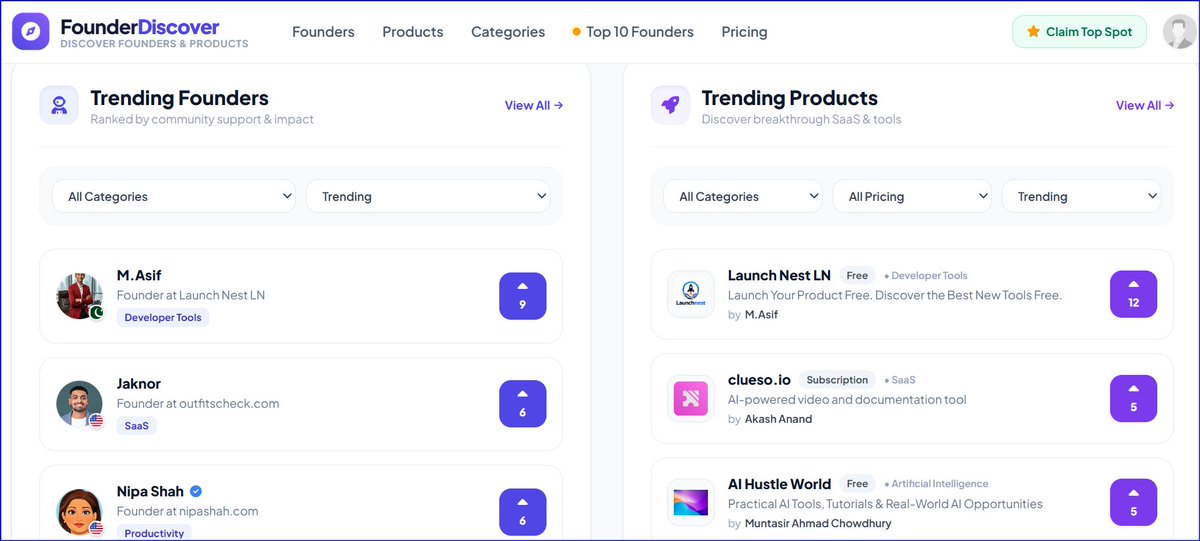The height and width of the screenshot is (541, 1200).
Task: Open author Akash Anand link
Action: [778, 418]
